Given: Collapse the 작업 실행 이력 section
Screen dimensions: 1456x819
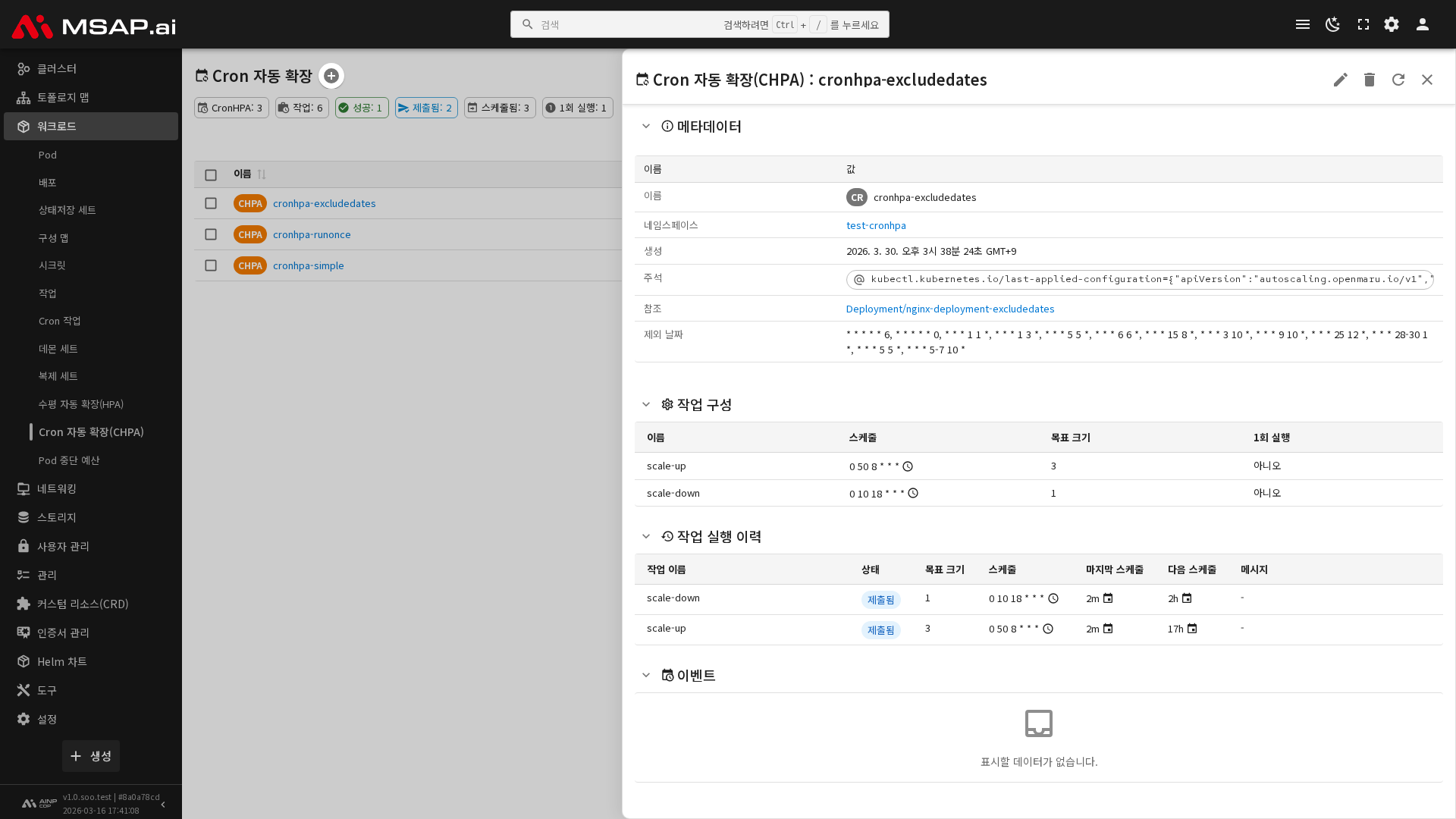Looking at the screenshot, I should click(646, 537).
